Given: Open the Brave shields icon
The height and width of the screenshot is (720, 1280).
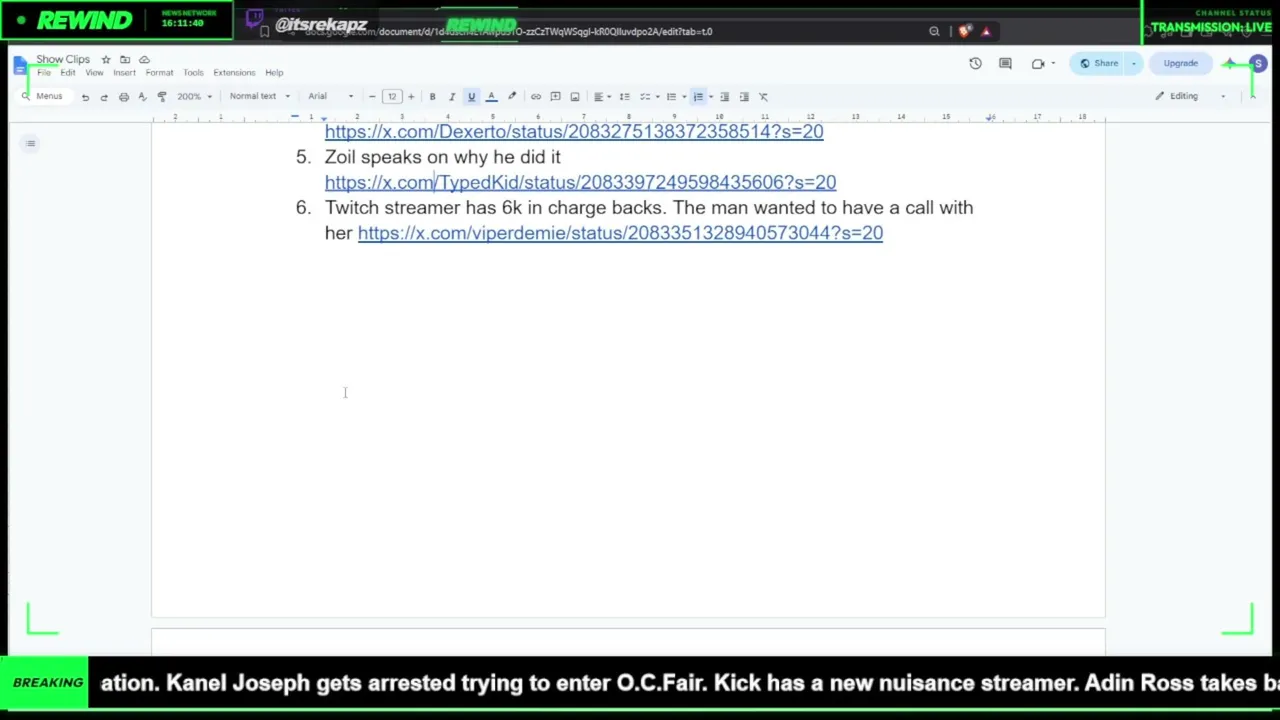Looking at the screenshot, I should coord(965,32).
